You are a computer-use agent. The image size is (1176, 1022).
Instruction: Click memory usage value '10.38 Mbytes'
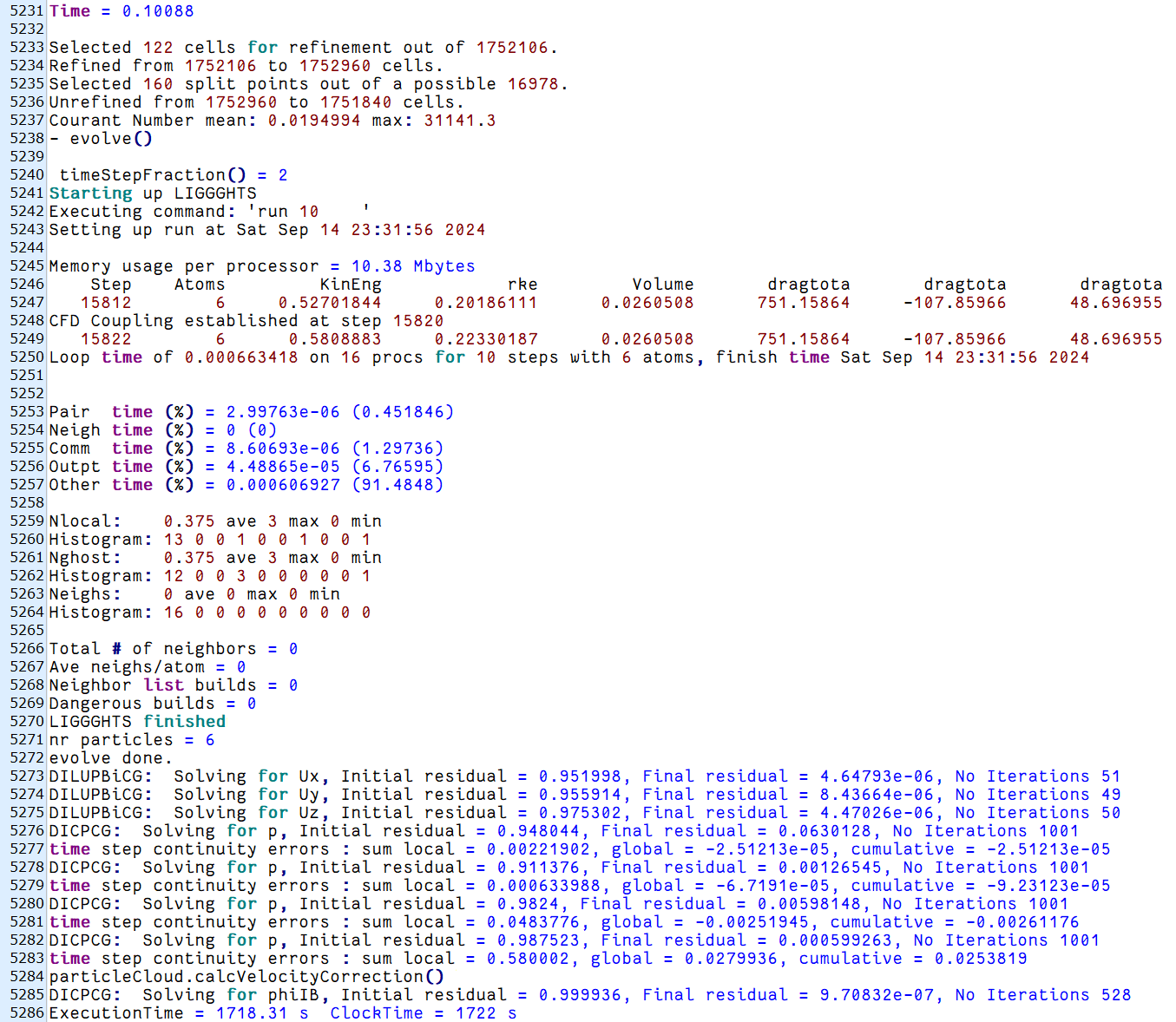click(413, 266)
